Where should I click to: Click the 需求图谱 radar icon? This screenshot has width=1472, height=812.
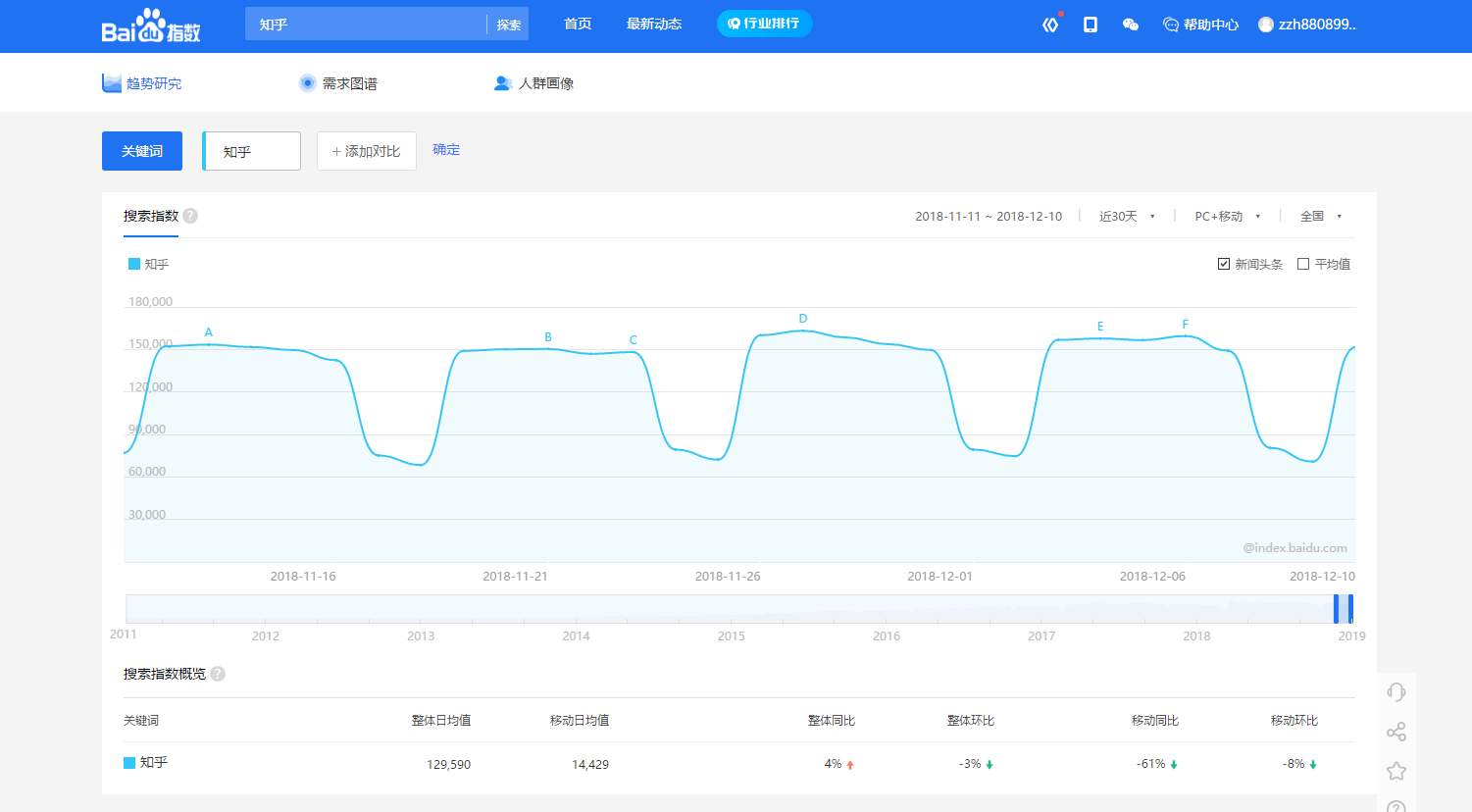coord(308,83)
